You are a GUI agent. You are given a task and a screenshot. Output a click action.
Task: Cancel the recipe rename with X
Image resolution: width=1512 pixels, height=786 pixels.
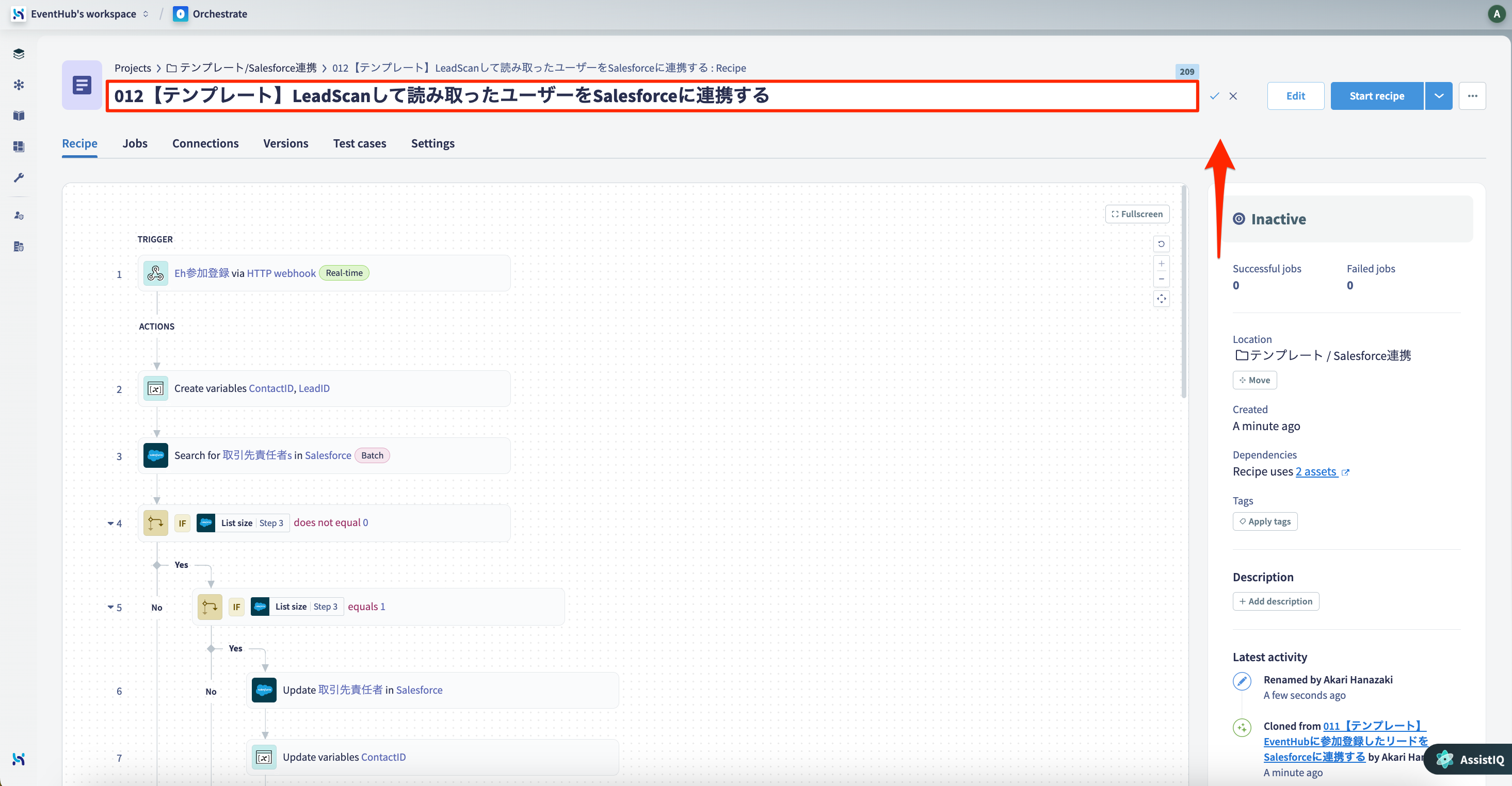1233,95
